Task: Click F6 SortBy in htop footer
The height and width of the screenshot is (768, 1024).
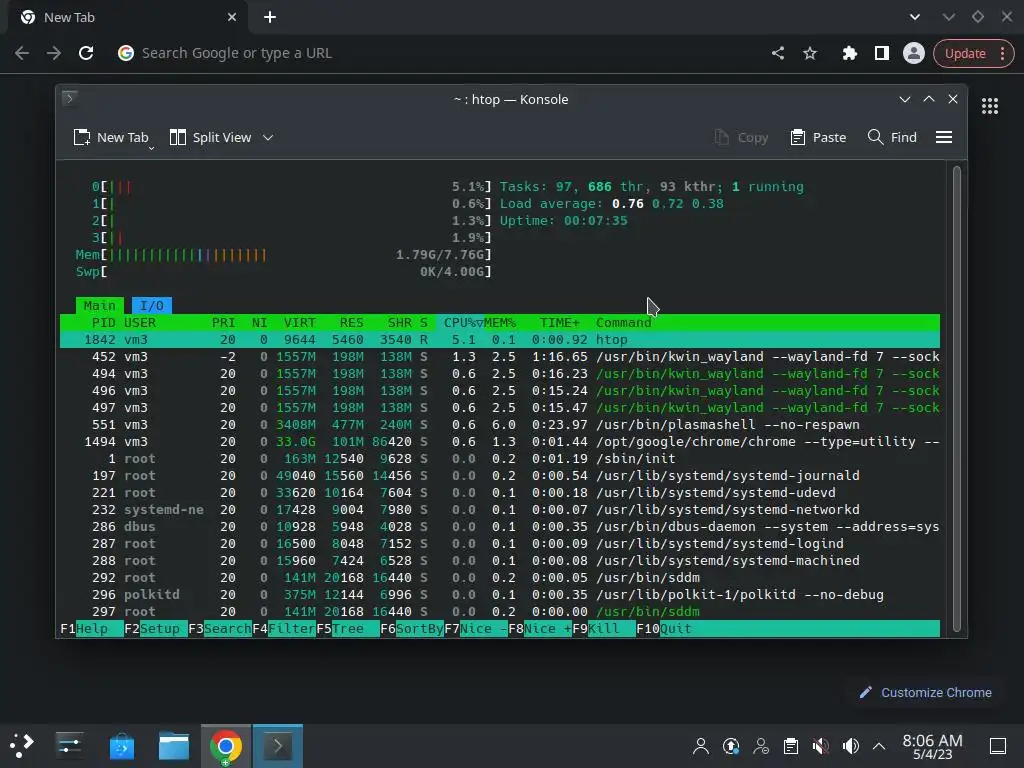Action: (411, 628)
